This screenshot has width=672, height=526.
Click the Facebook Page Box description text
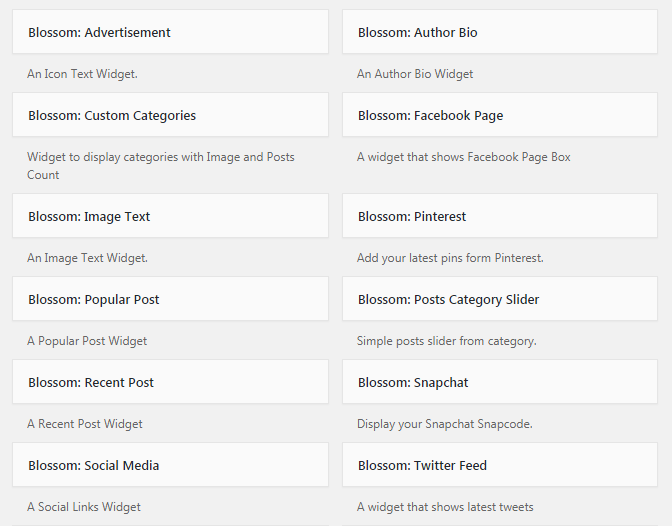pyautogui.click(x=463, y=157)
